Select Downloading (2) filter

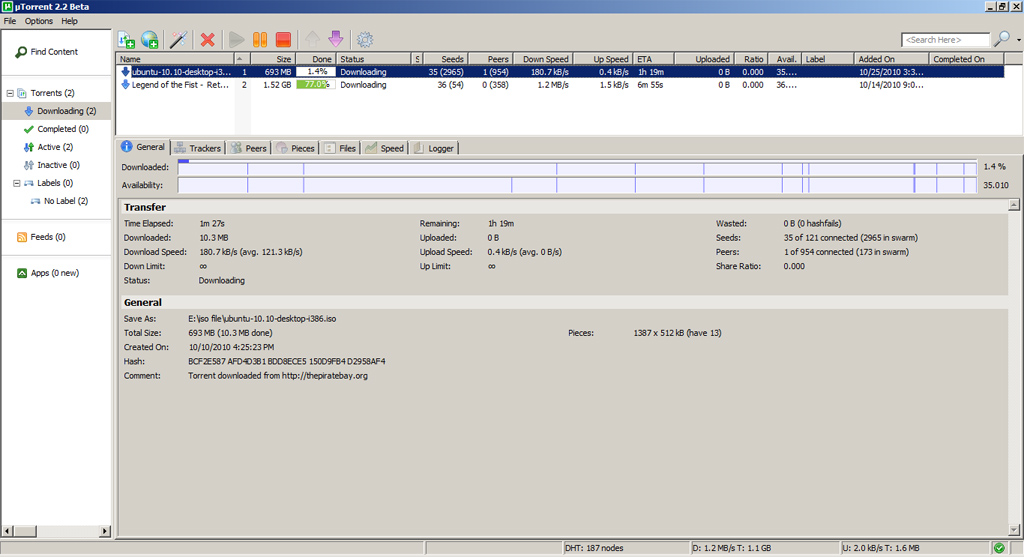[x=60, y=111]
